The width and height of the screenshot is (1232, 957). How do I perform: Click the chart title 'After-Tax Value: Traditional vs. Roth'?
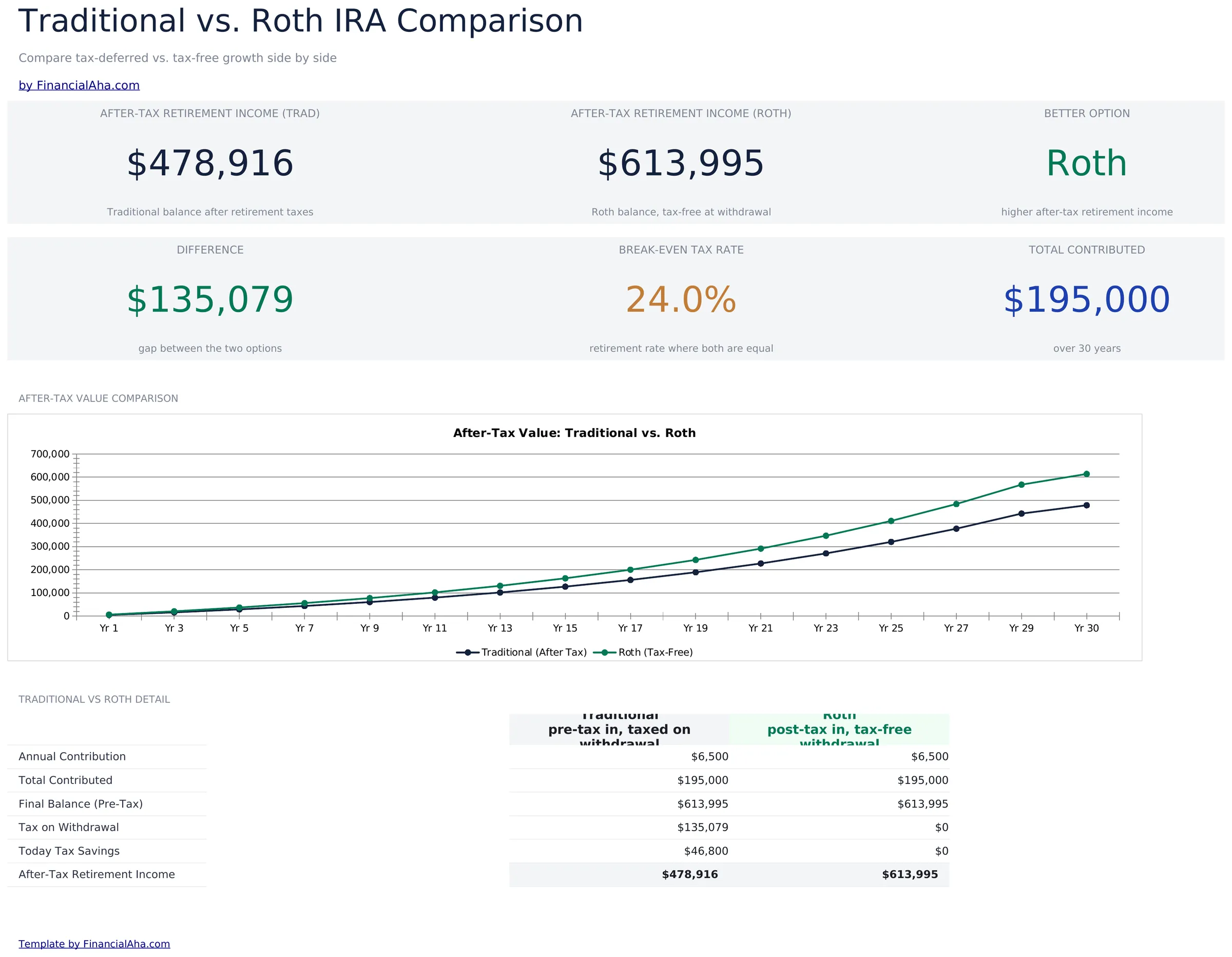coord(574,433)
